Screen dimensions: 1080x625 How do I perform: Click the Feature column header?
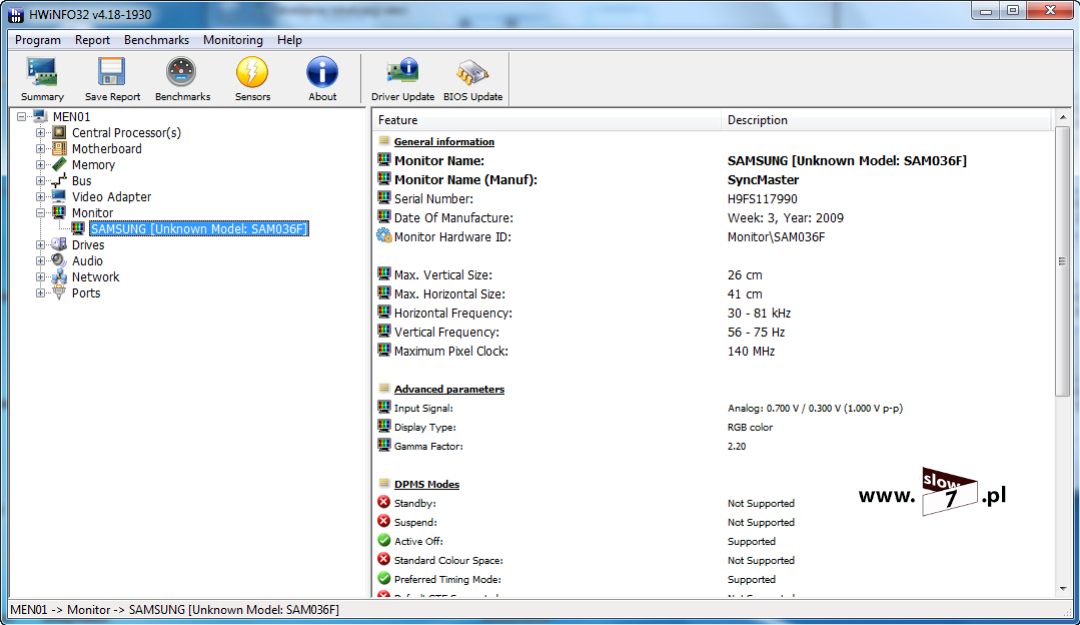[547, 120]
